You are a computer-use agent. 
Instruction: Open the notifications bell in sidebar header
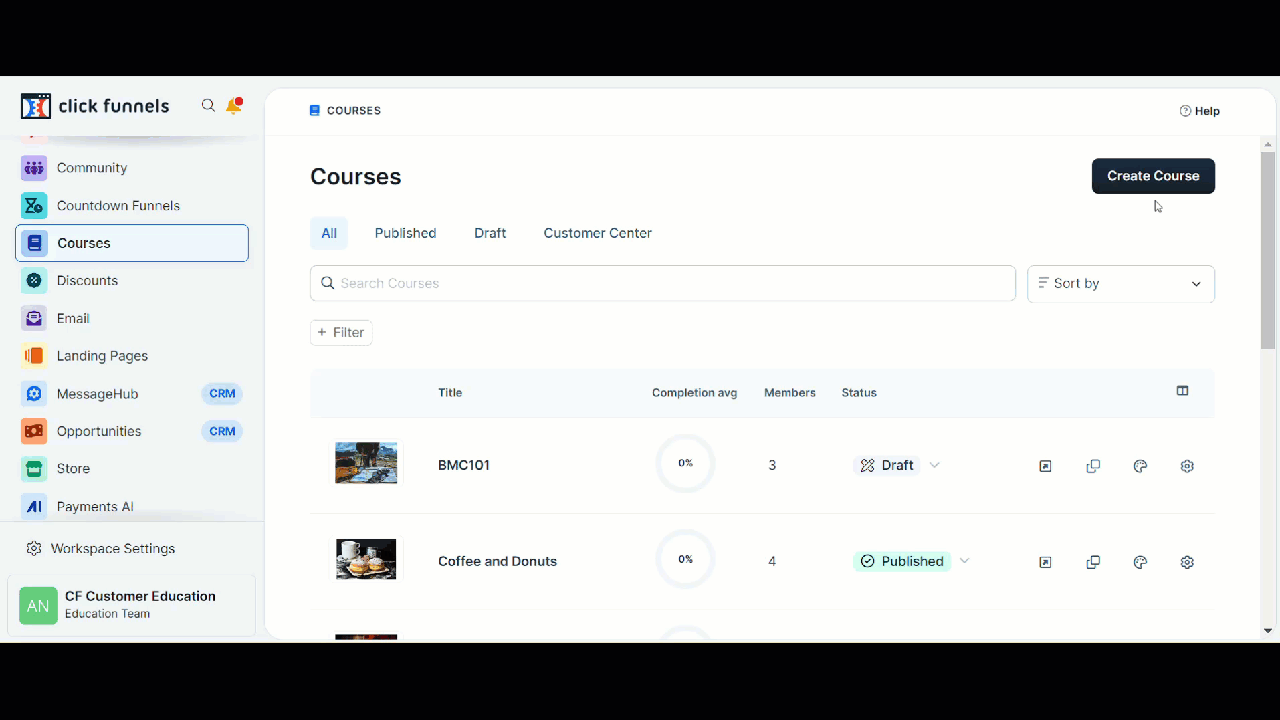(x=234, y=106)
